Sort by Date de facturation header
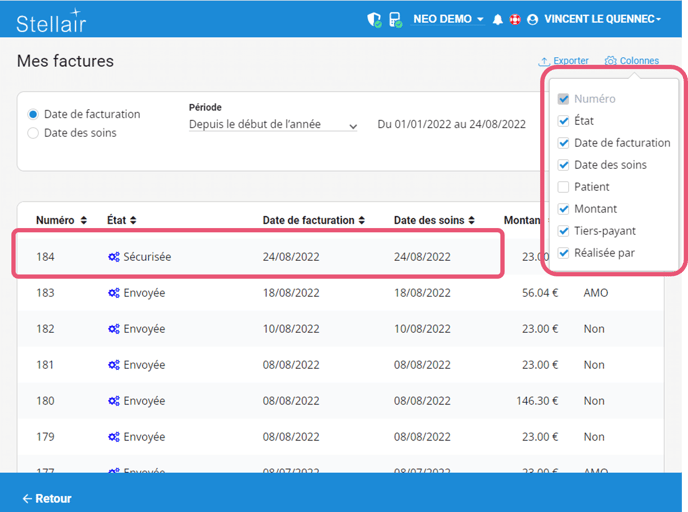The image size is (688, 512). coord(313,220)
